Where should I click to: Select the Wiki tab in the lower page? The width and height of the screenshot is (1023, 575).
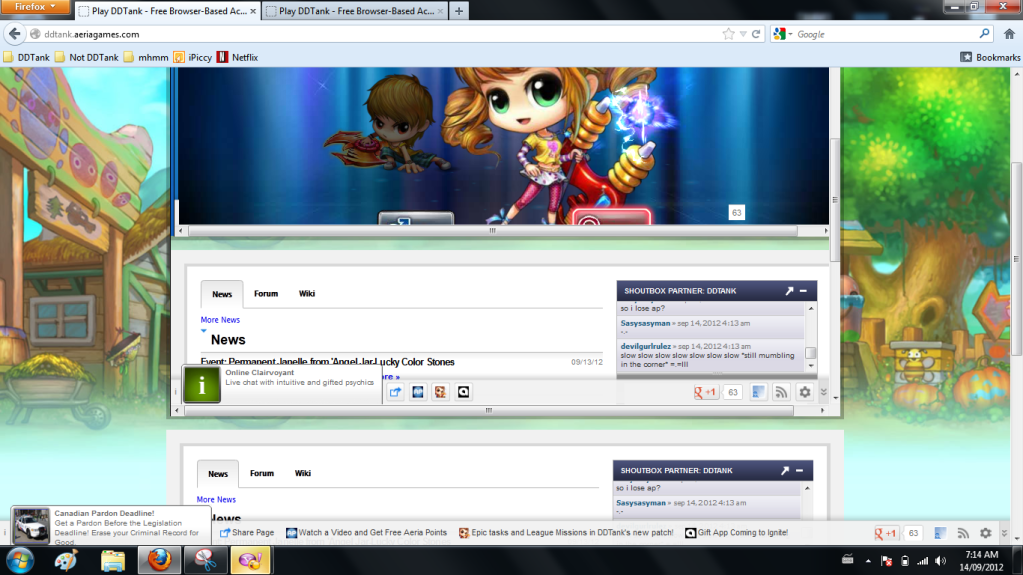303,473
